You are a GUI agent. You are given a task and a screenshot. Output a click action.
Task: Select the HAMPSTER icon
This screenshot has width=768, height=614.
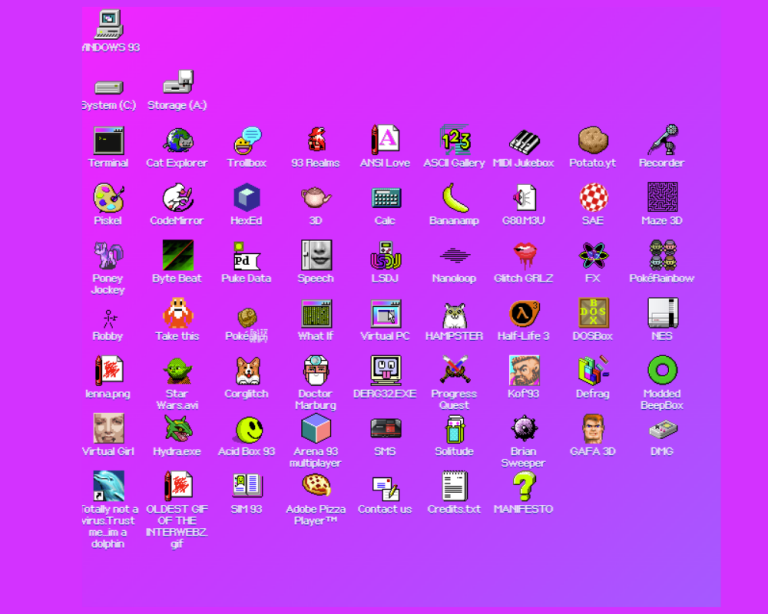point(455,315)
